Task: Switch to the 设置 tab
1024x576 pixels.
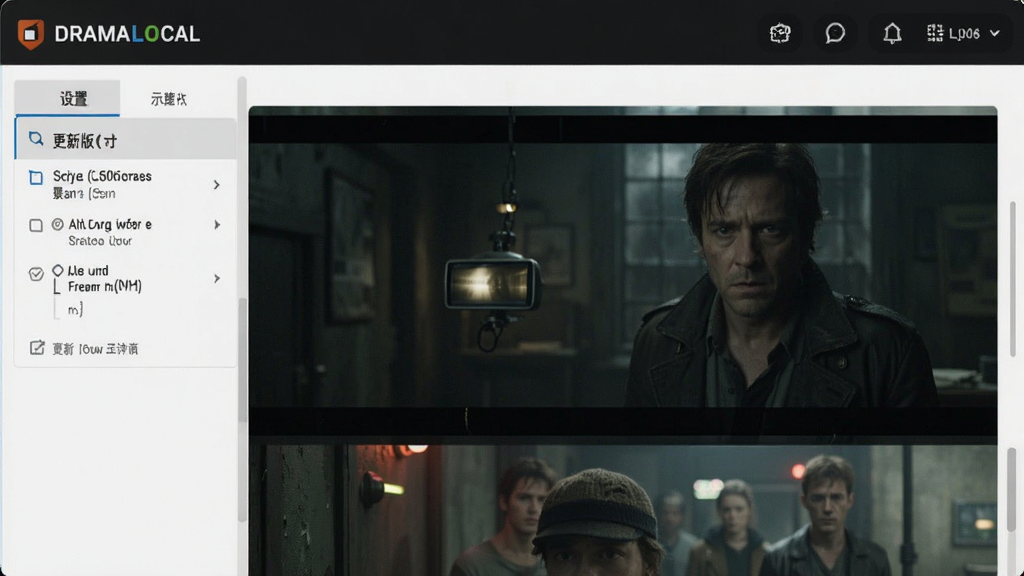Action: pos(67,99)
